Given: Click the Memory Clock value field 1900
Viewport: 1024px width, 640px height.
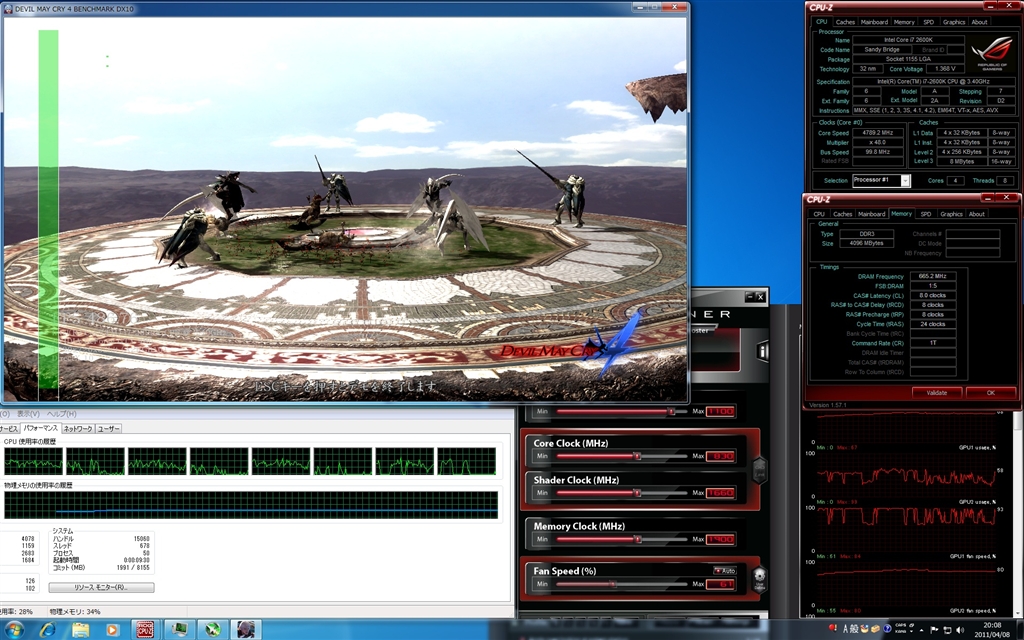Looking at the screenshot, I should (720, 539).
